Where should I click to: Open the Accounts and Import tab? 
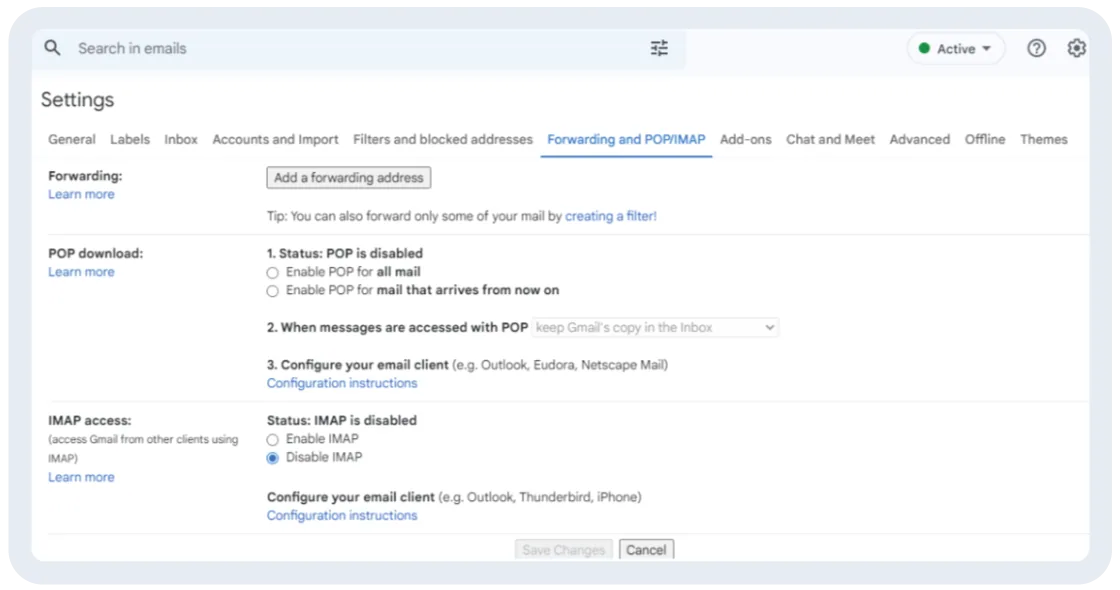point(275,139)
